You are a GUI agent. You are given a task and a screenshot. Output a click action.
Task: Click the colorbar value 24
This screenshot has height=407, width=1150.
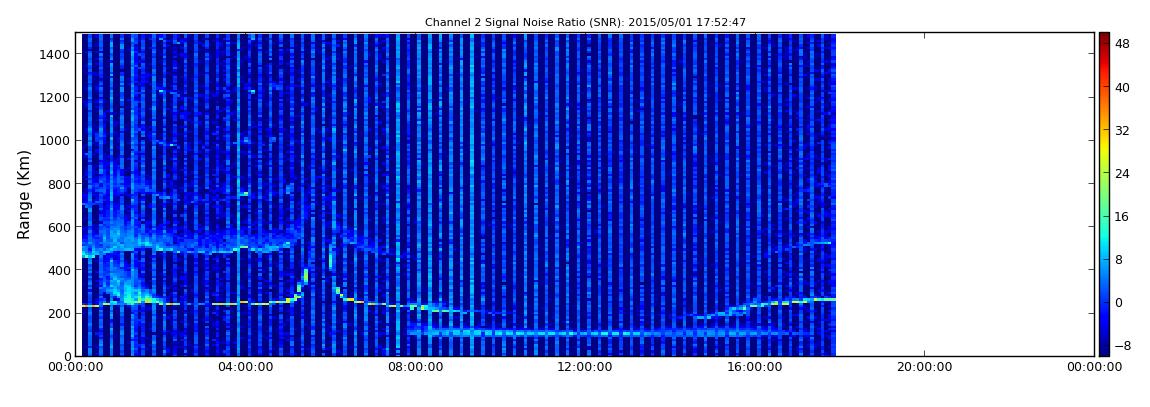click(x=1122, y=174)
